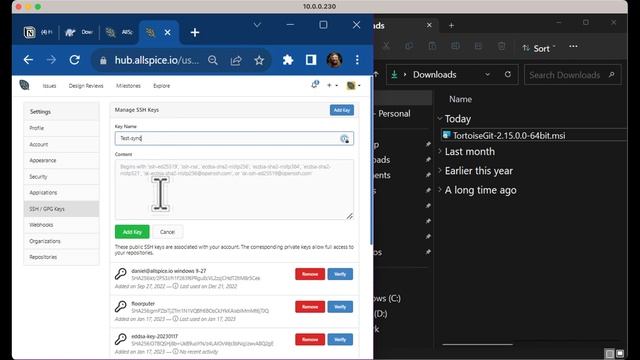Expand the Earlier this year group
640x360 pixels.
[440, 171]
